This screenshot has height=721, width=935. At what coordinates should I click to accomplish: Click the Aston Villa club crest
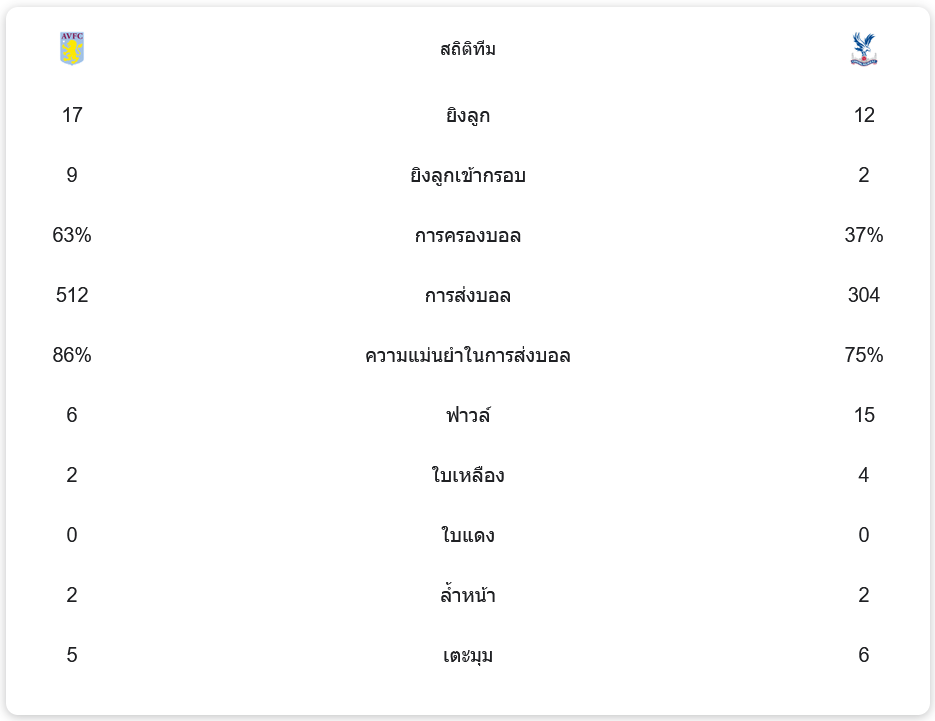pyautogui.click(x=72, y=49)
